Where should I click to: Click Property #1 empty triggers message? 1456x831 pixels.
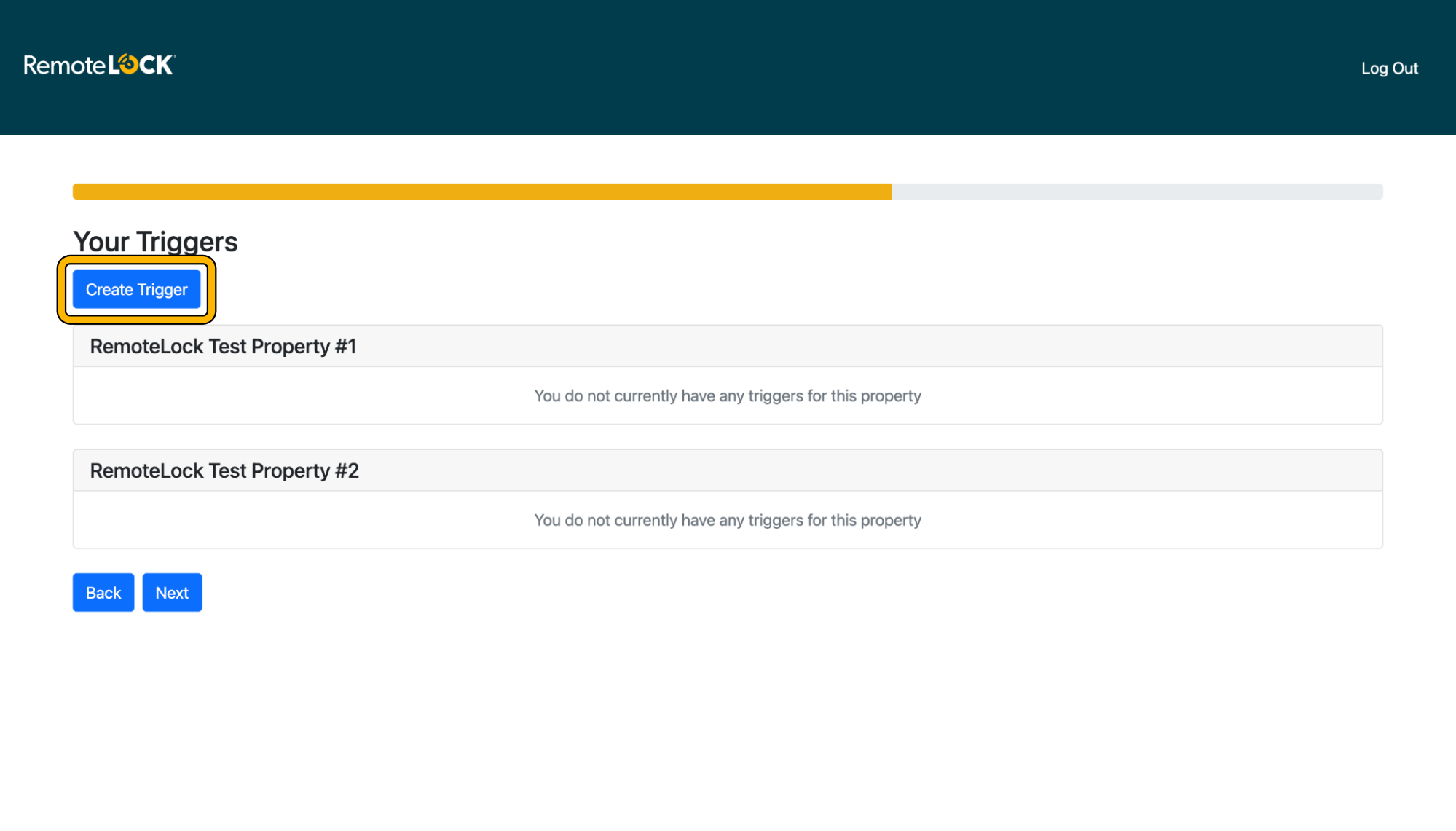728,395
